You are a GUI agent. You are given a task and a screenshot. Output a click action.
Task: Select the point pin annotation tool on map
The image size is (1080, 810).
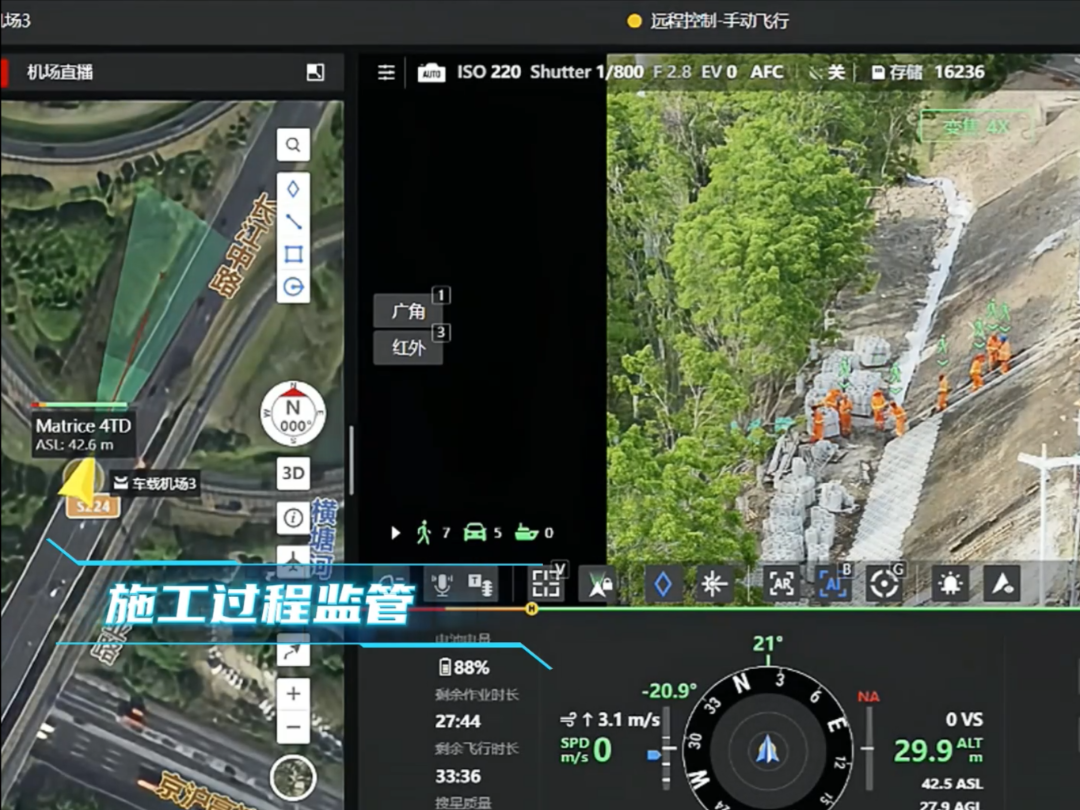click(293, 189)
